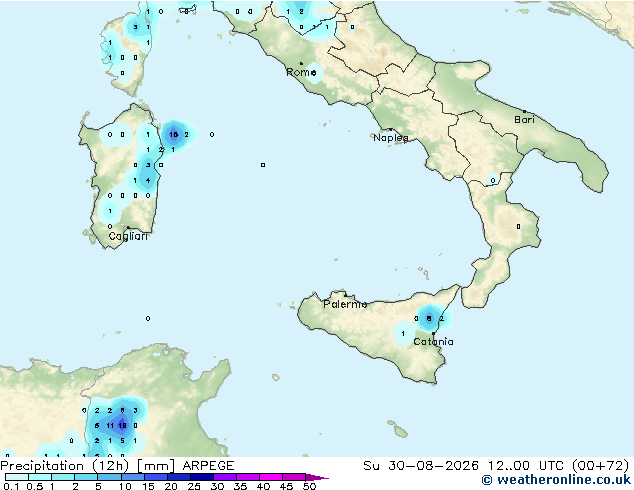
Task: Click the Naples city label
Action: click(391, 138)
